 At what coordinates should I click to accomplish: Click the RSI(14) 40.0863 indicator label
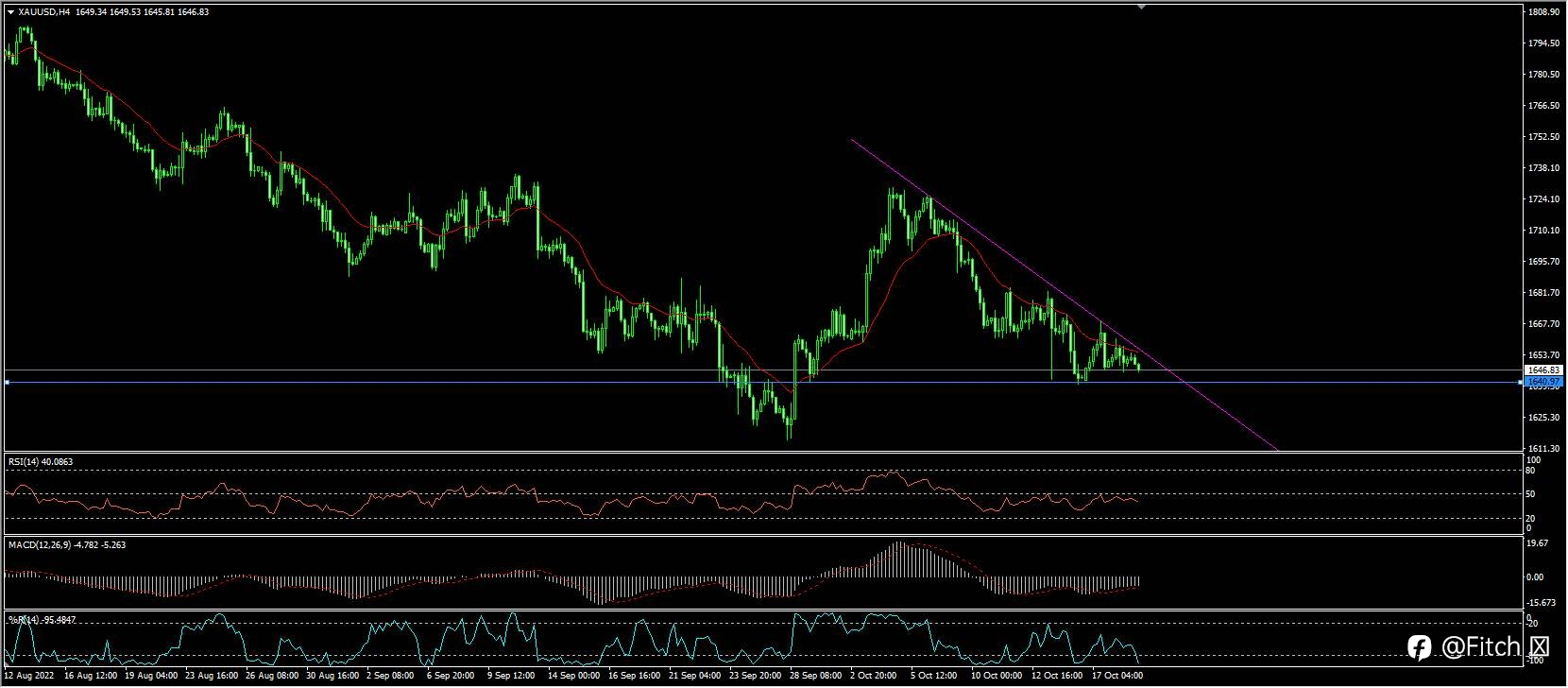pos(41,462)
